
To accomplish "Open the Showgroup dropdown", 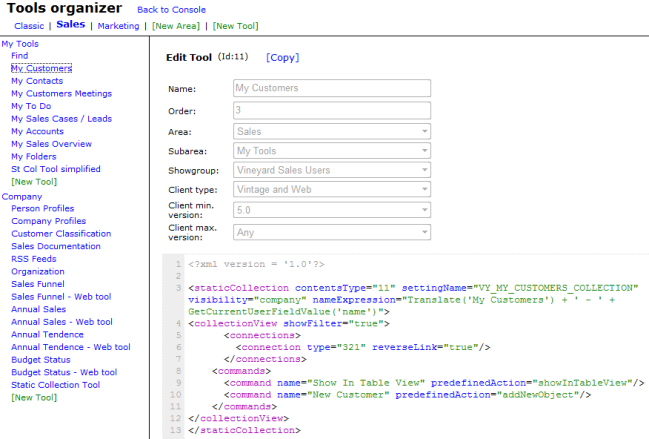I will 332,170.
